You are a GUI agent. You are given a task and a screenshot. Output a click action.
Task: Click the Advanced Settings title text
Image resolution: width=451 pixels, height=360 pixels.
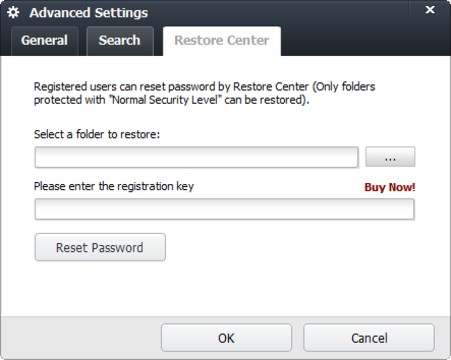pos(89,13)
